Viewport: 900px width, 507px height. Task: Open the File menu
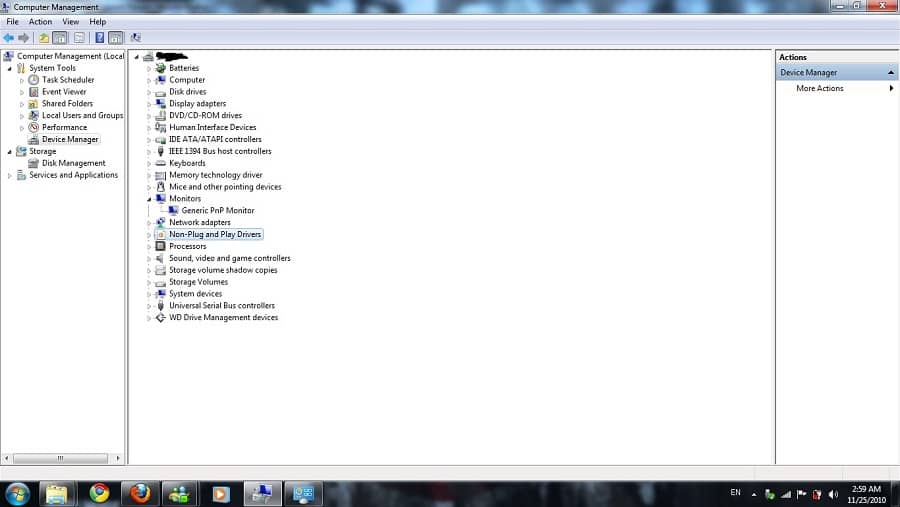coord(13,22)
